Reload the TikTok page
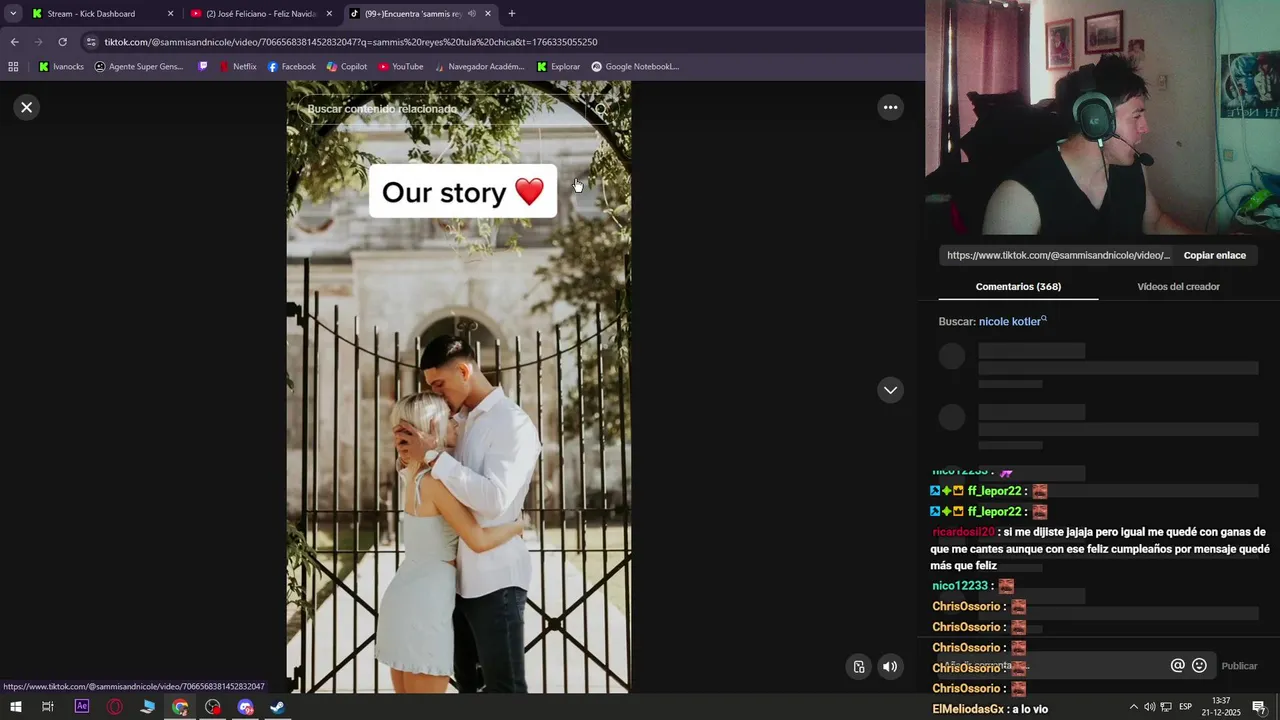This screenshot has width=1280, height=720. (62, 42)
